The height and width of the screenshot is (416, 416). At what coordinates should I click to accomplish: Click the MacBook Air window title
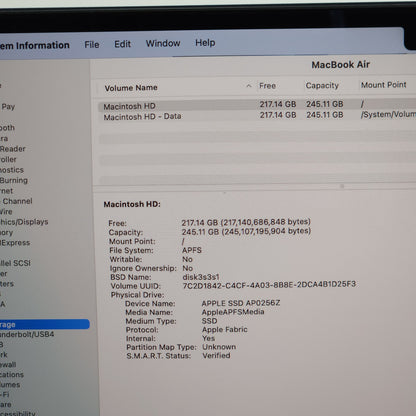point(341,65)
